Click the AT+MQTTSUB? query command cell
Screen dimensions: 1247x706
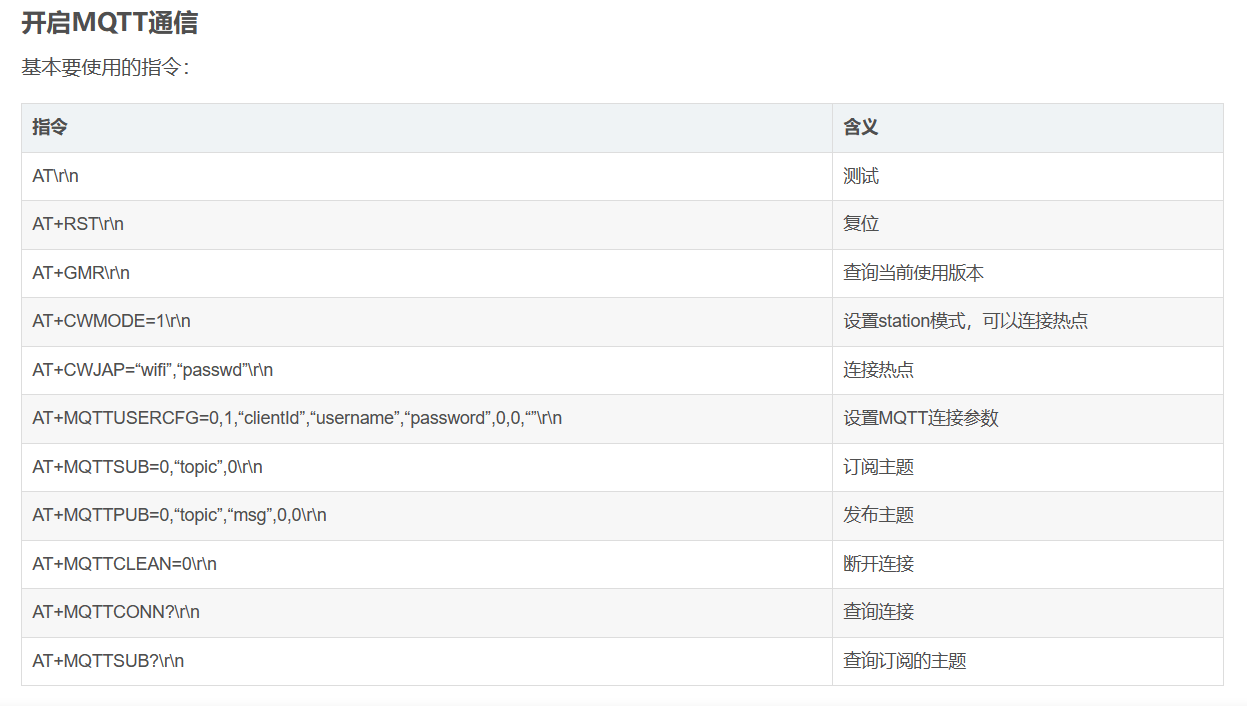[108, 661]
